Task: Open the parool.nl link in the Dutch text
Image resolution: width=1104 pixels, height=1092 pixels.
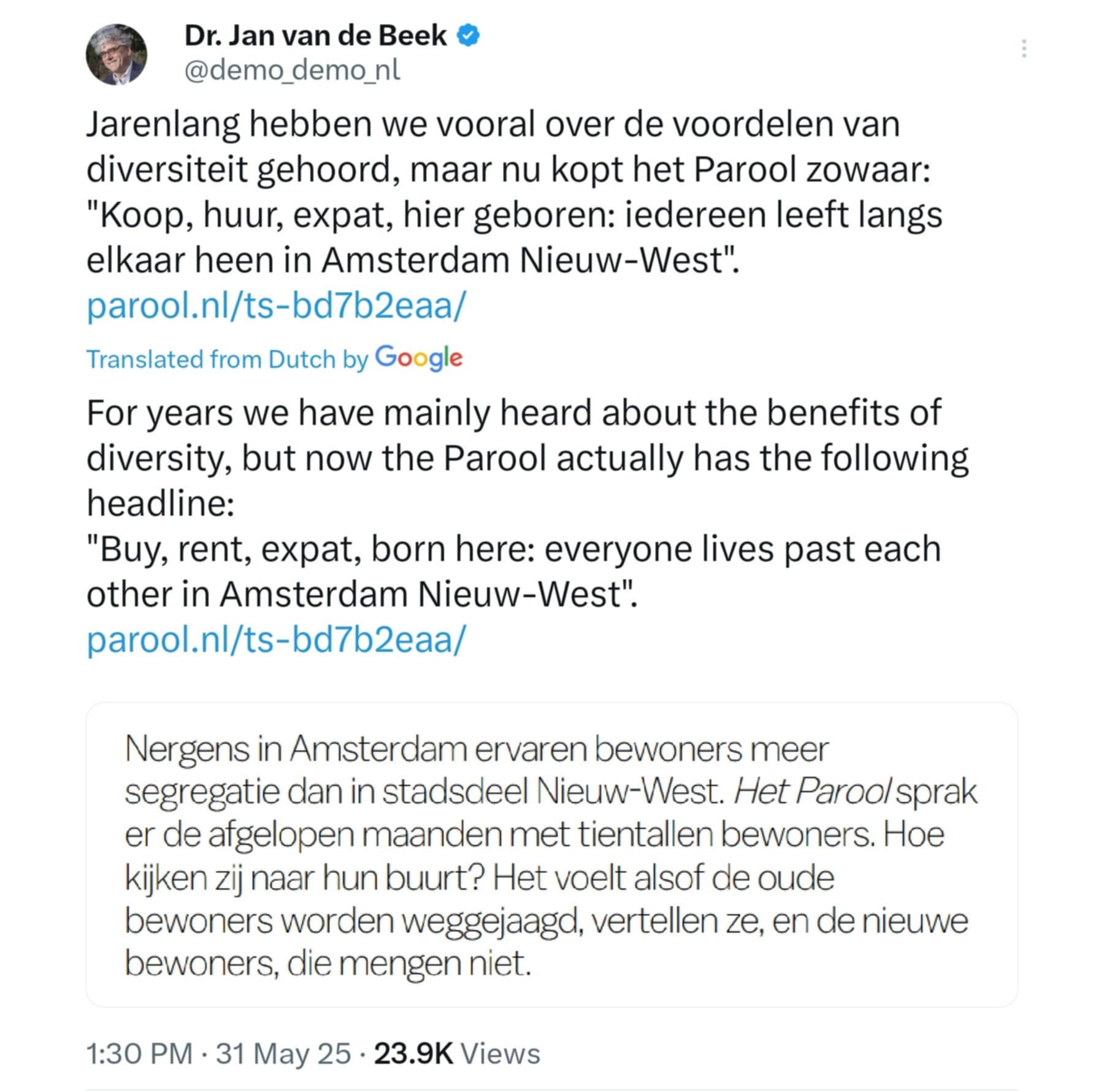Action: [x=276, y=305]
